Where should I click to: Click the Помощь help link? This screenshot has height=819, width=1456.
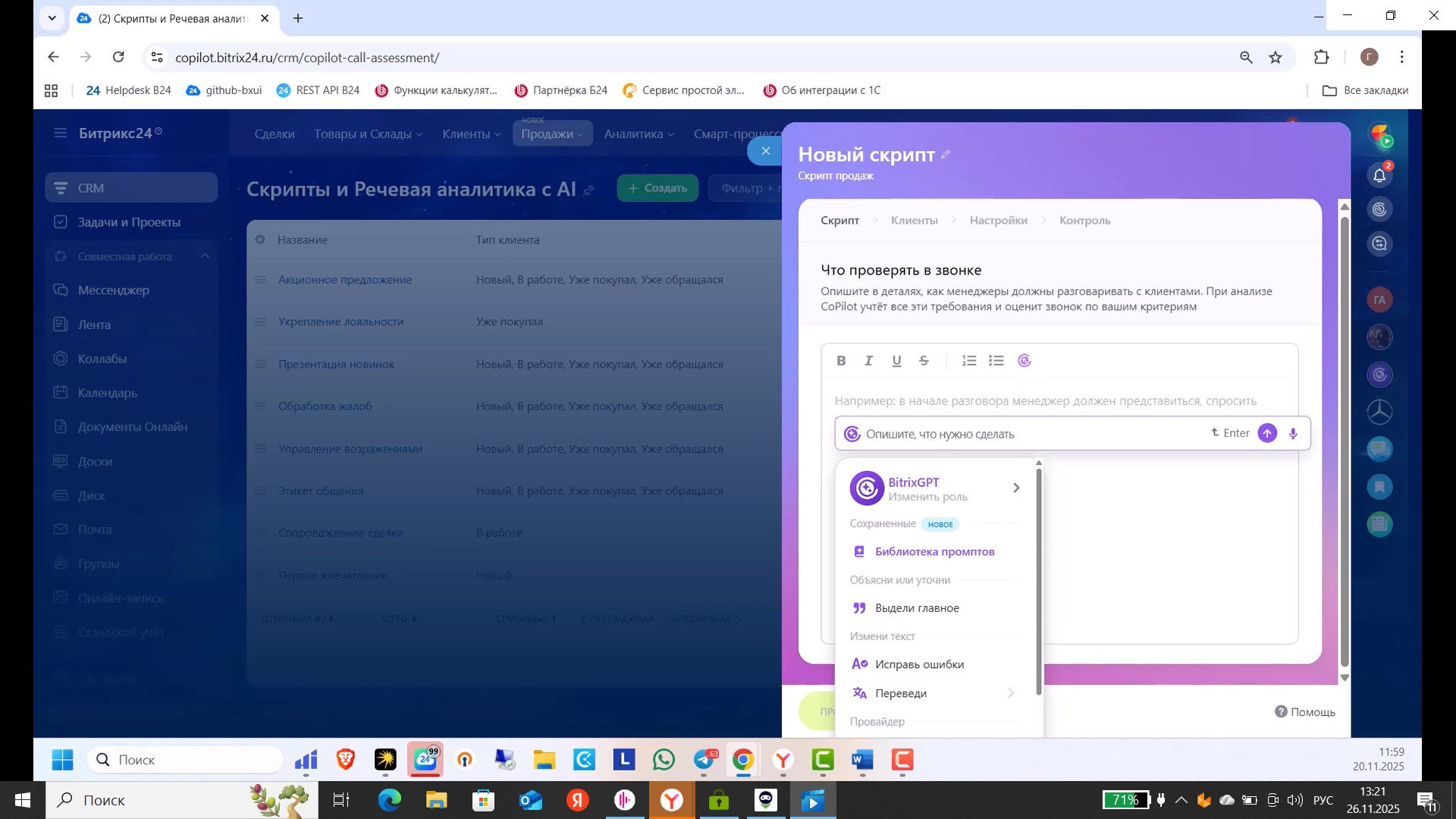(1304, 712)
